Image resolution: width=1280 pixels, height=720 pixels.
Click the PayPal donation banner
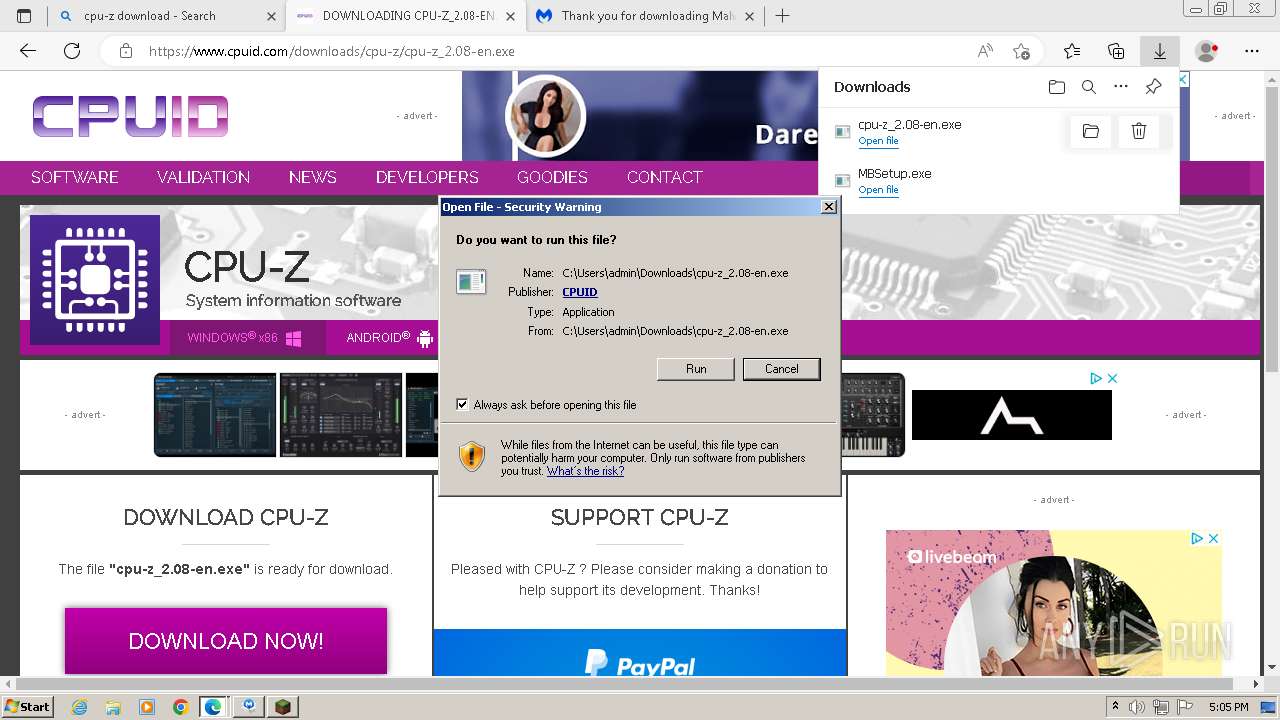click(x=640, y=653)
